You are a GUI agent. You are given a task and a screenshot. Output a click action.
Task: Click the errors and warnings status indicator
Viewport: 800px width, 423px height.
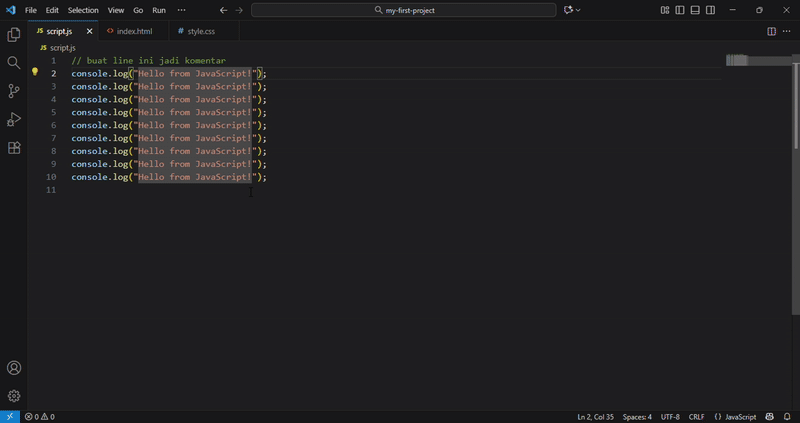point(40,416)
